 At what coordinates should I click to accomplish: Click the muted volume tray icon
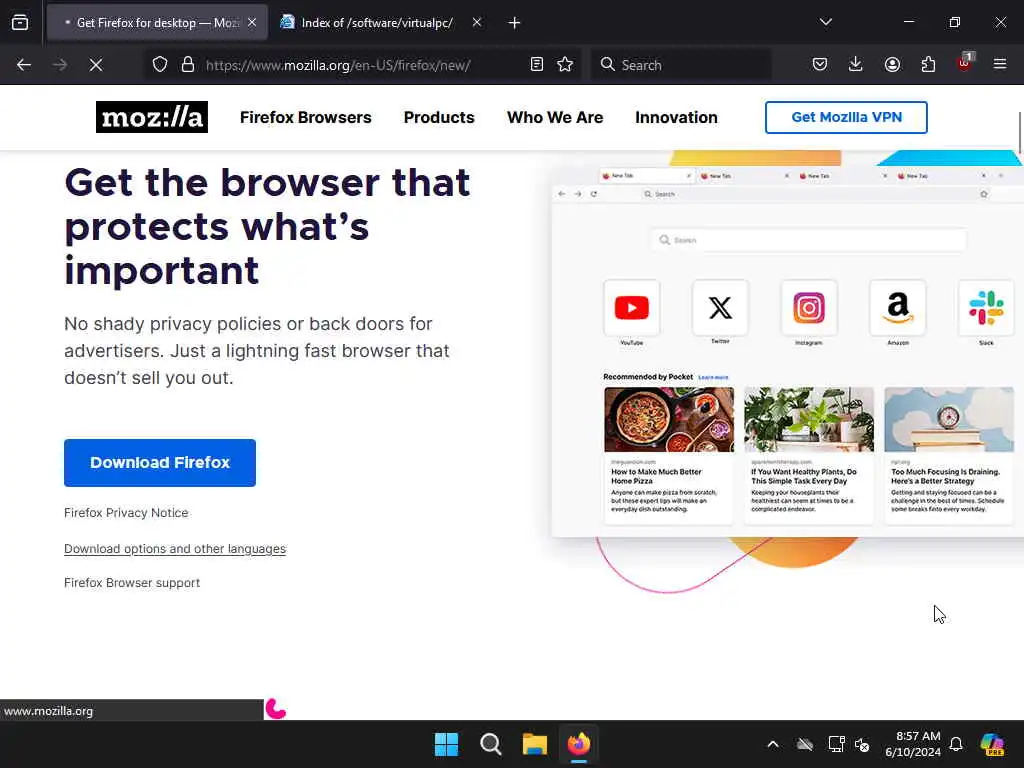click(x=862, y=744)
